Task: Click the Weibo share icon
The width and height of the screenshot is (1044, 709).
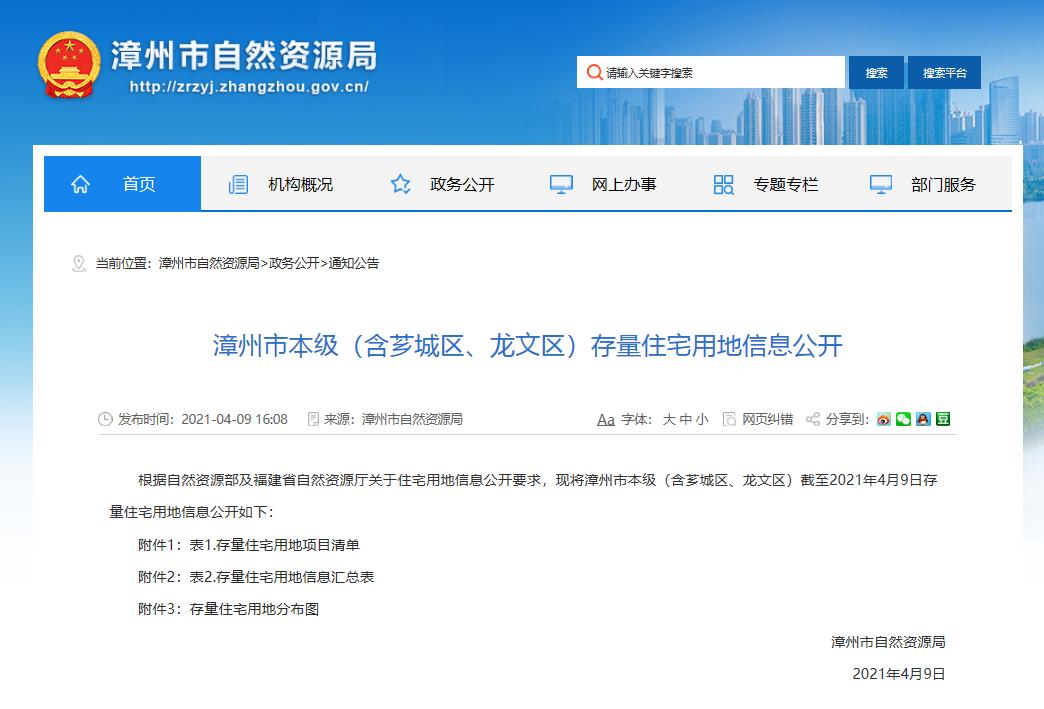Action: point(883,419)
